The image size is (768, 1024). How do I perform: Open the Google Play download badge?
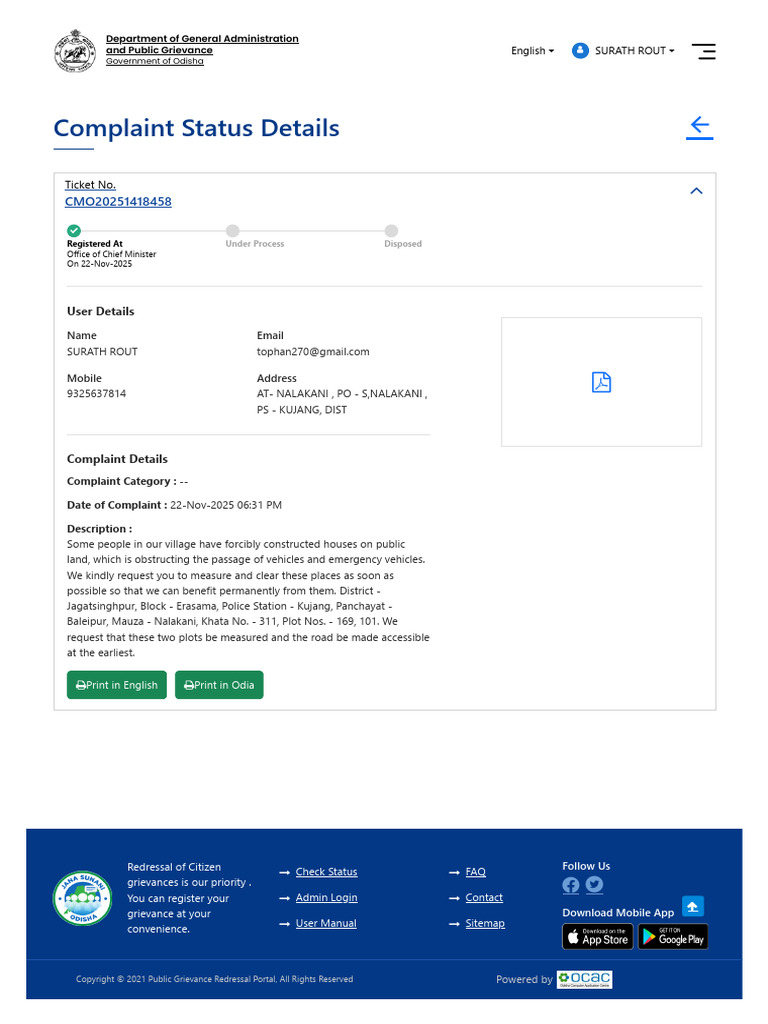pyautogui.click(x=673, y=936)
